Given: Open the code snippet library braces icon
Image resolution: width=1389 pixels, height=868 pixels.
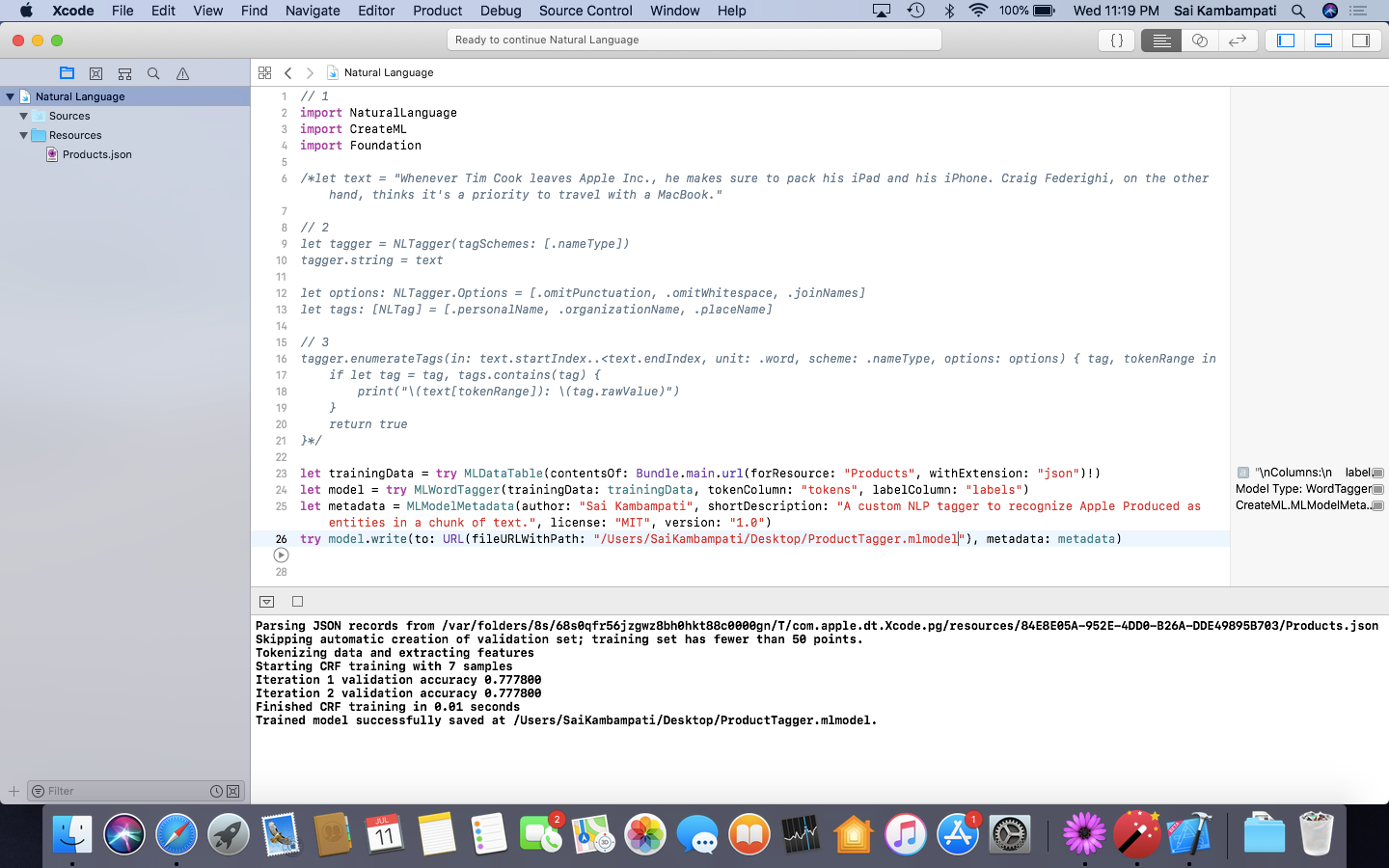Looking at the screenshot, I should pos(1116,40).
